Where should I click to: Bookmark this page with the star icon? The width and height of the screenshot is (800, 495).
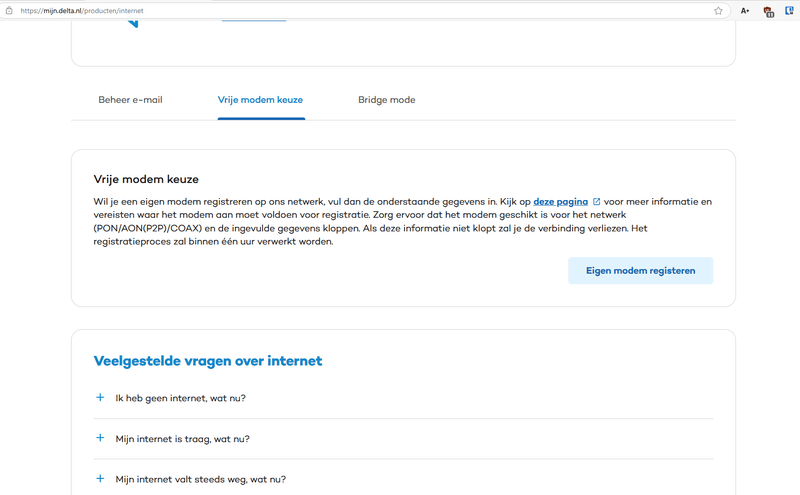718,11
